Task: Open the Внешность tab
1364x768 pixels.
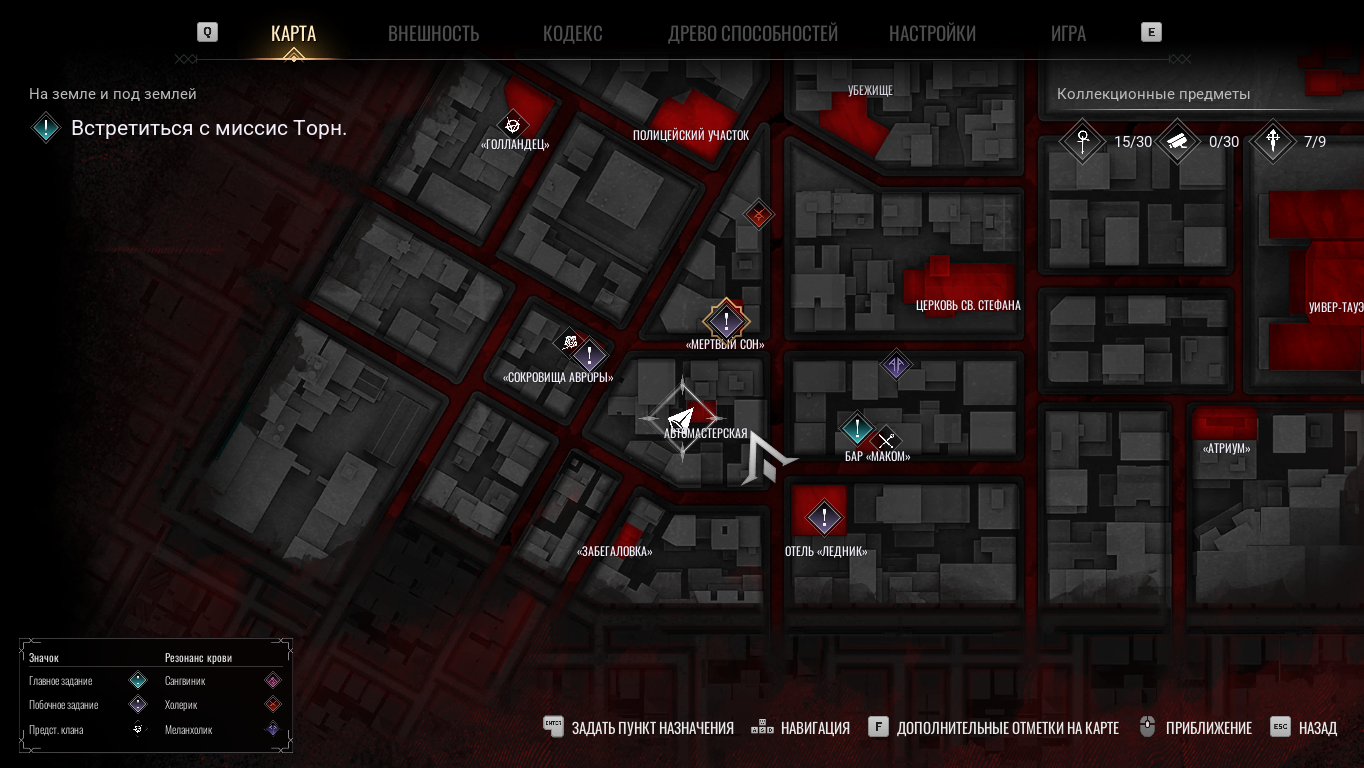Action: click(x=433, y=34)
